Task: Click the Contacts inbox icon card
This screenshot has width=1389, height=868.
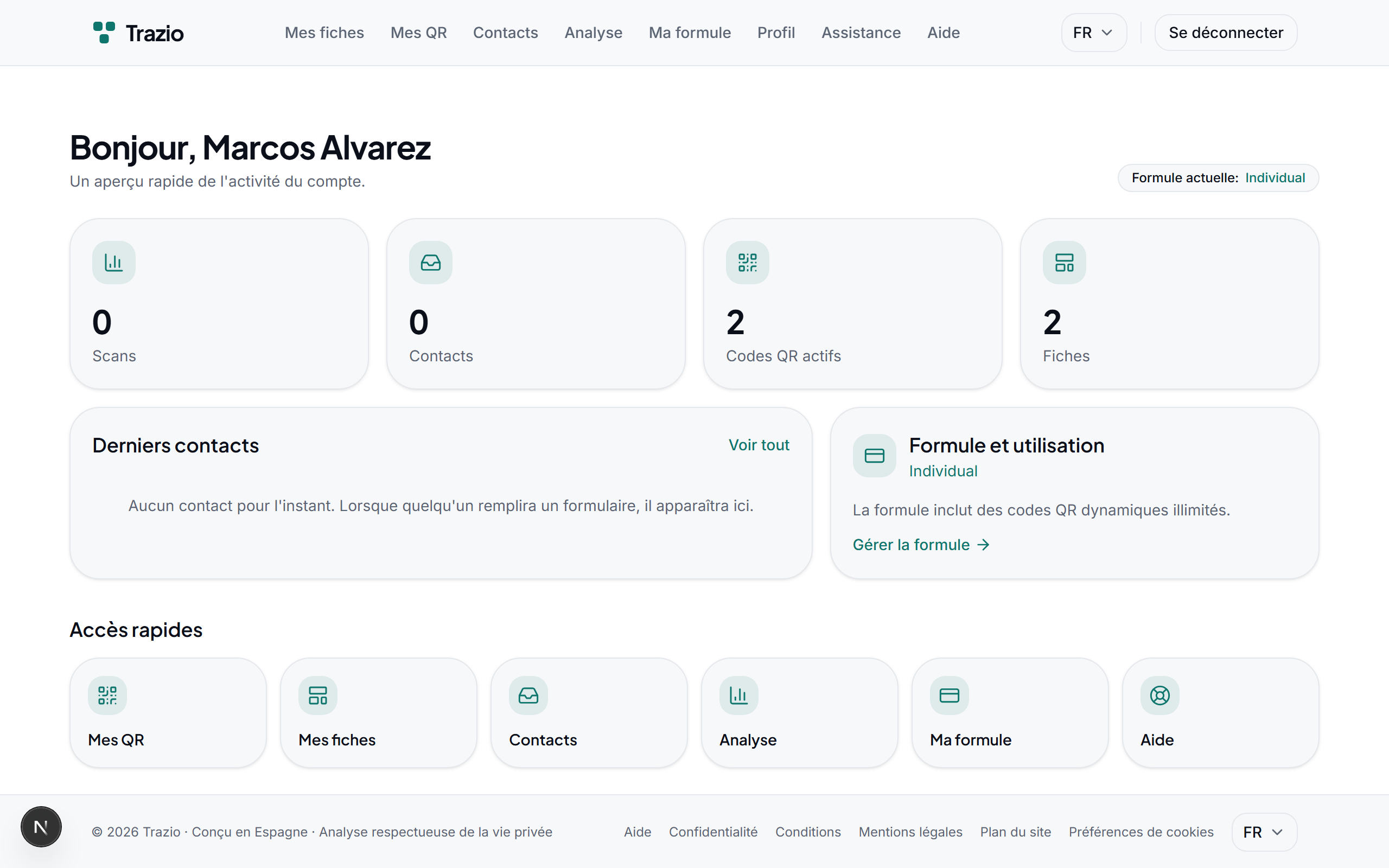Action: pyautogui.click(x=430, y=263)
